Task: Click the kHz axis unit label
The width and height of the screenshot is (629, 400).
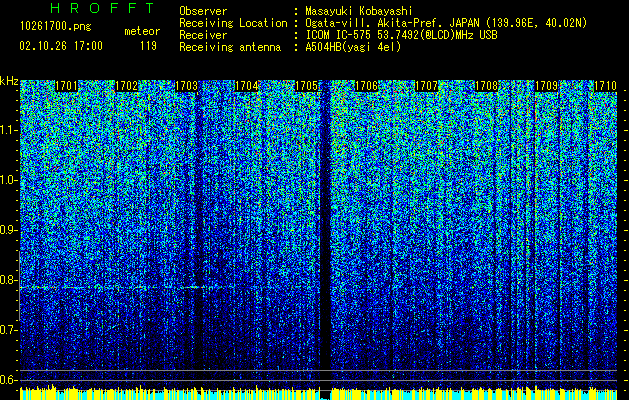Action: pyautogui.click(x=9, y=81)
